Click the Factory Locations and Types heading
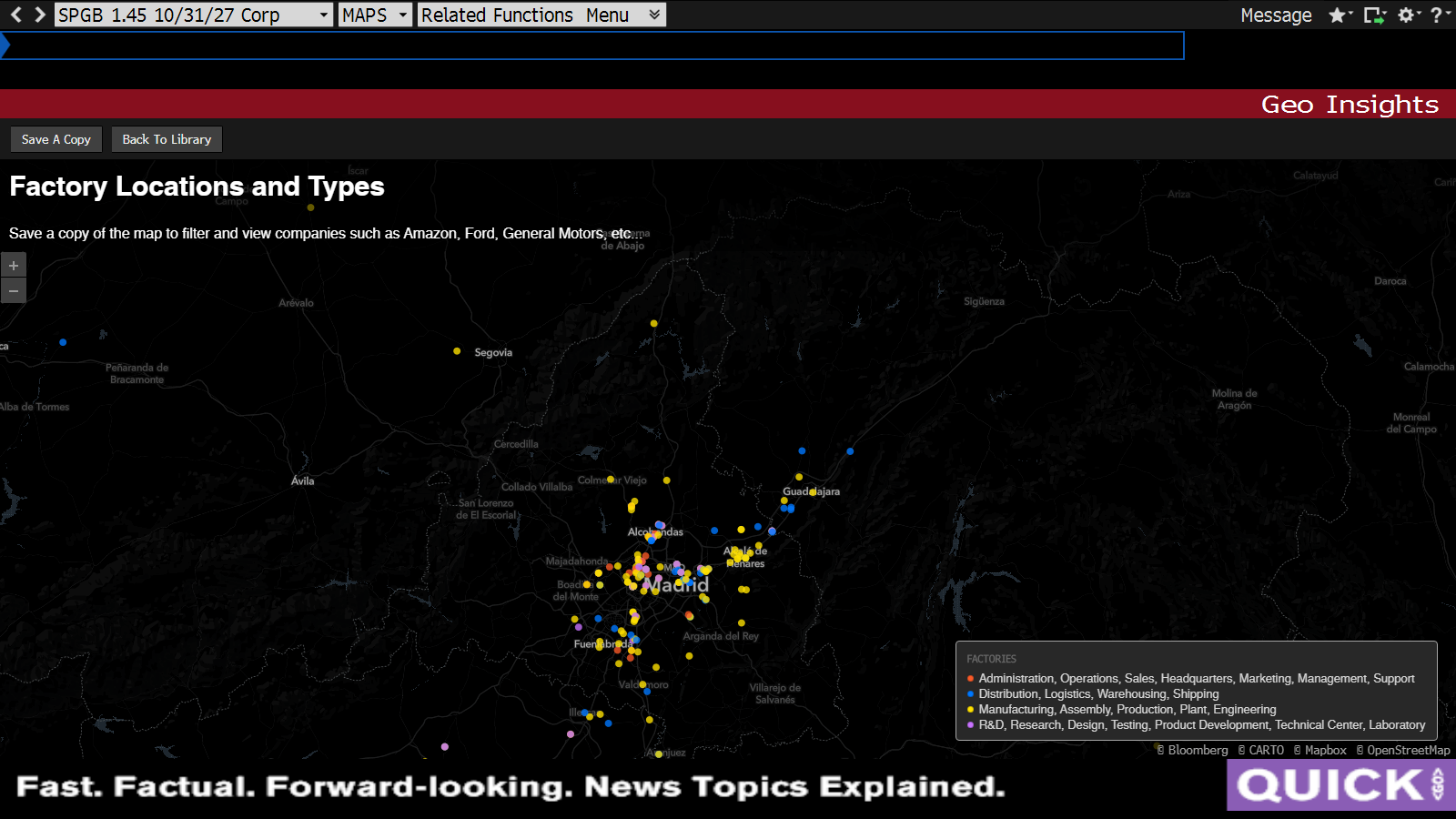This screenshot has height=819, width=1456. click(197, 187)
